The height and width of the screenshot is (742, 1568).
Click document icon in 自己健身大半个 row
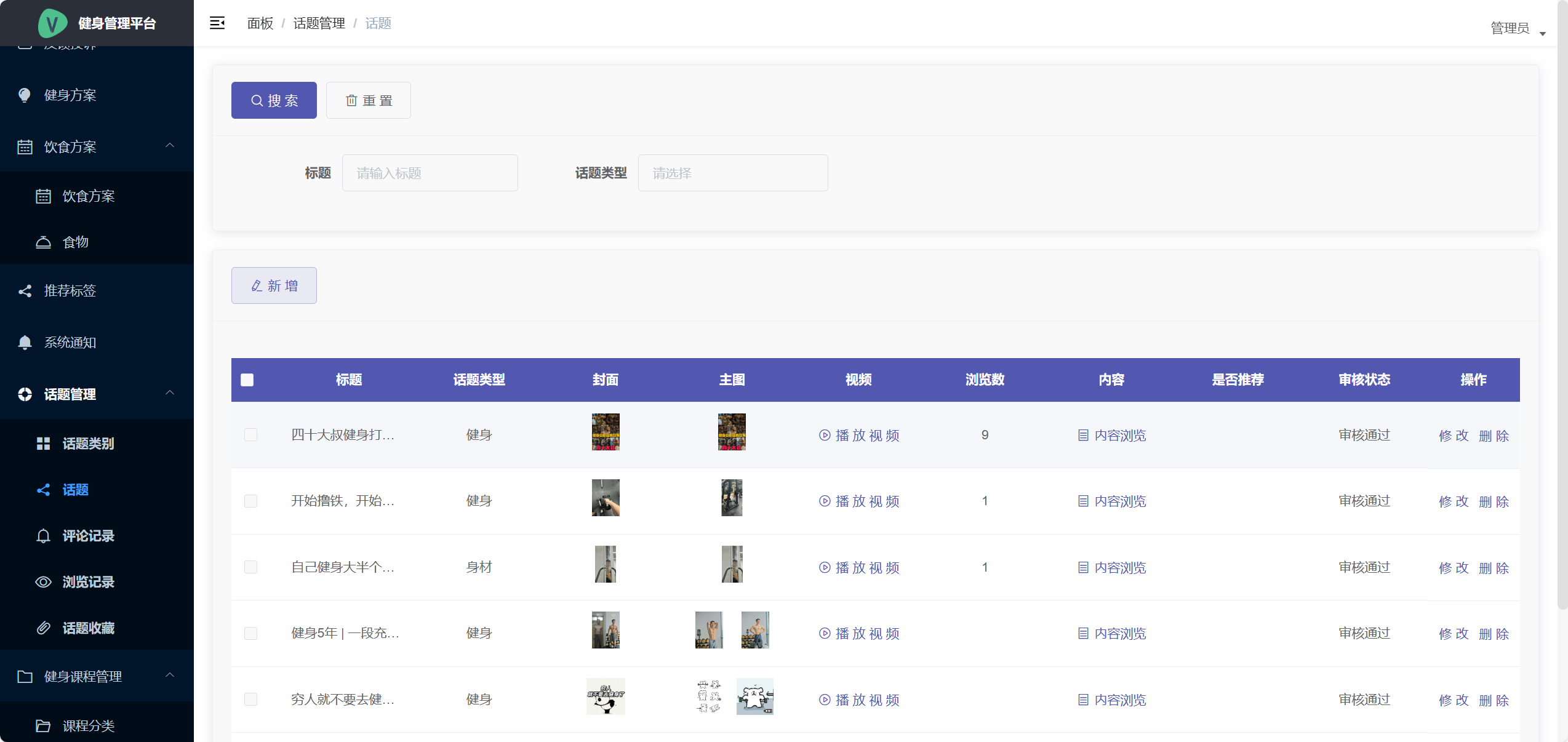tap(1083, 568)
